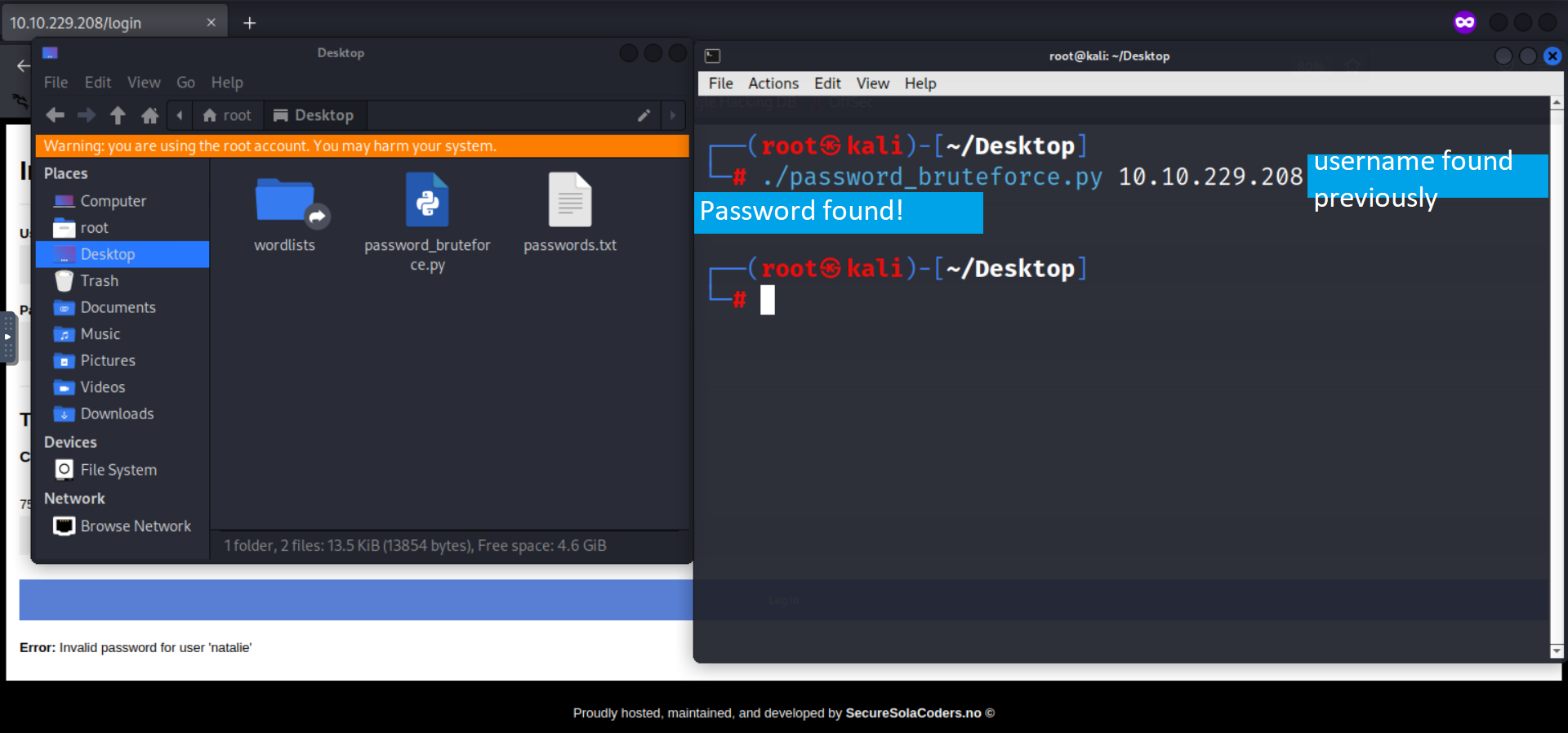Click Browse Network in sidebar

click(x=135, y=526)
